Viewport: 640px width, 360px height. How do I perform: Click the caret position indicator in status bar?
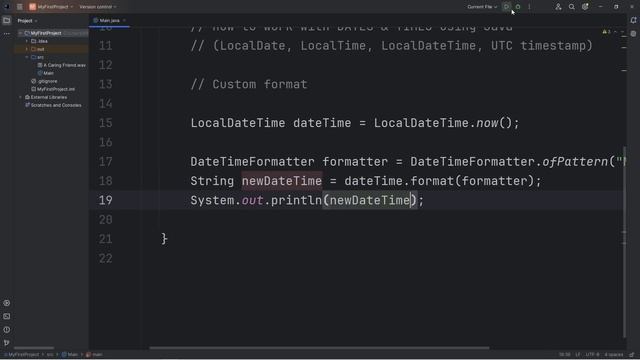pos(564,355)
